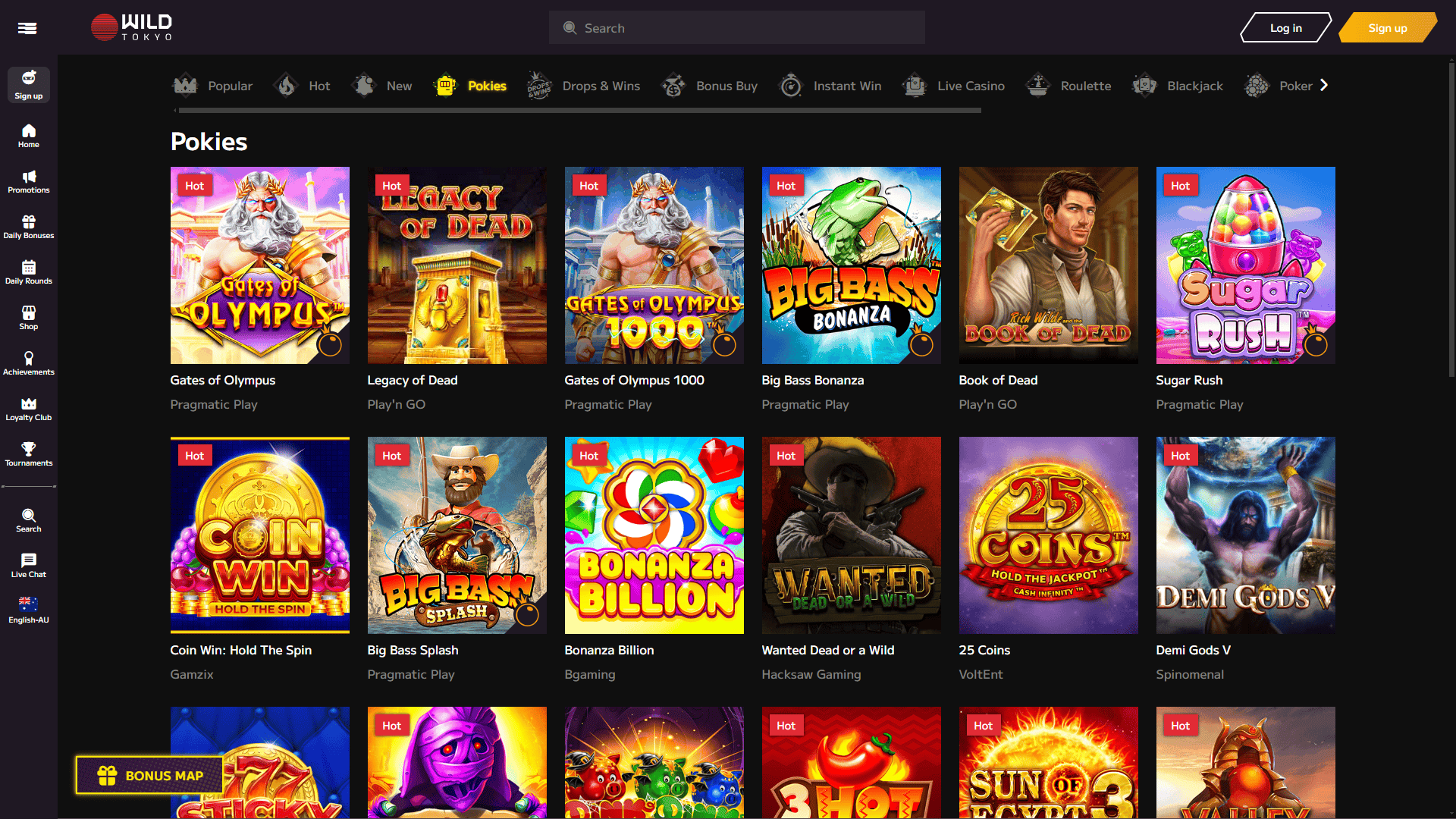Open Big Bass Bonanza game thumbnail
The height and width of the screenshot is (819, 1456).
pos(852,265)
